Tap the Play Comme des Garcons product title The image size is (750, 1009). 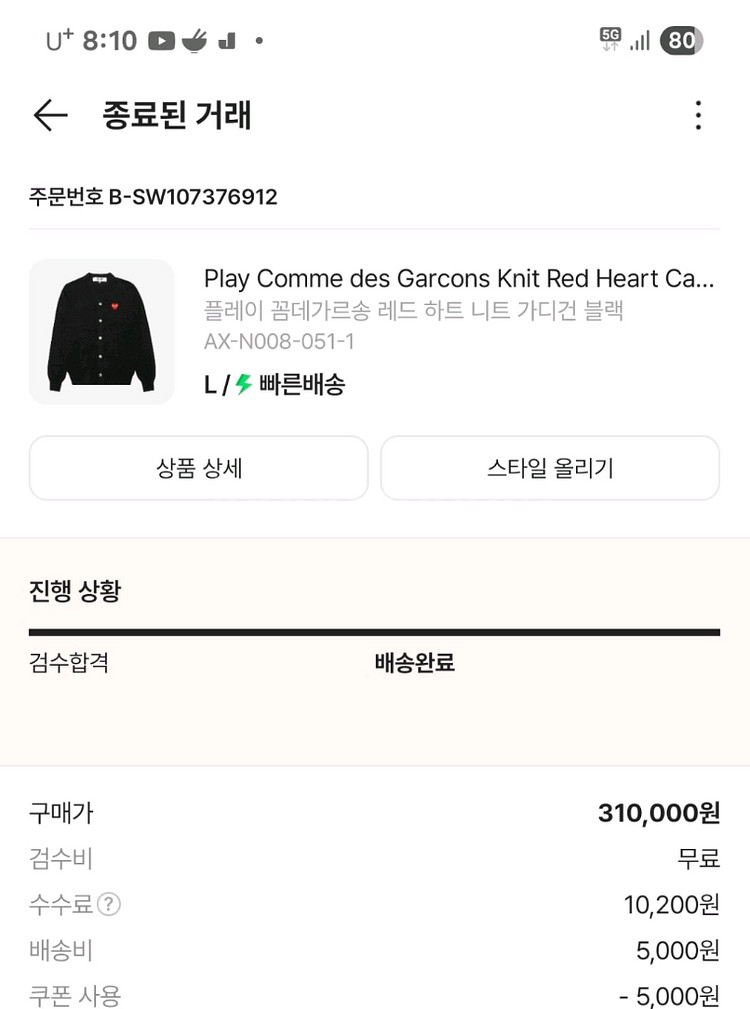tap(459, 278)
